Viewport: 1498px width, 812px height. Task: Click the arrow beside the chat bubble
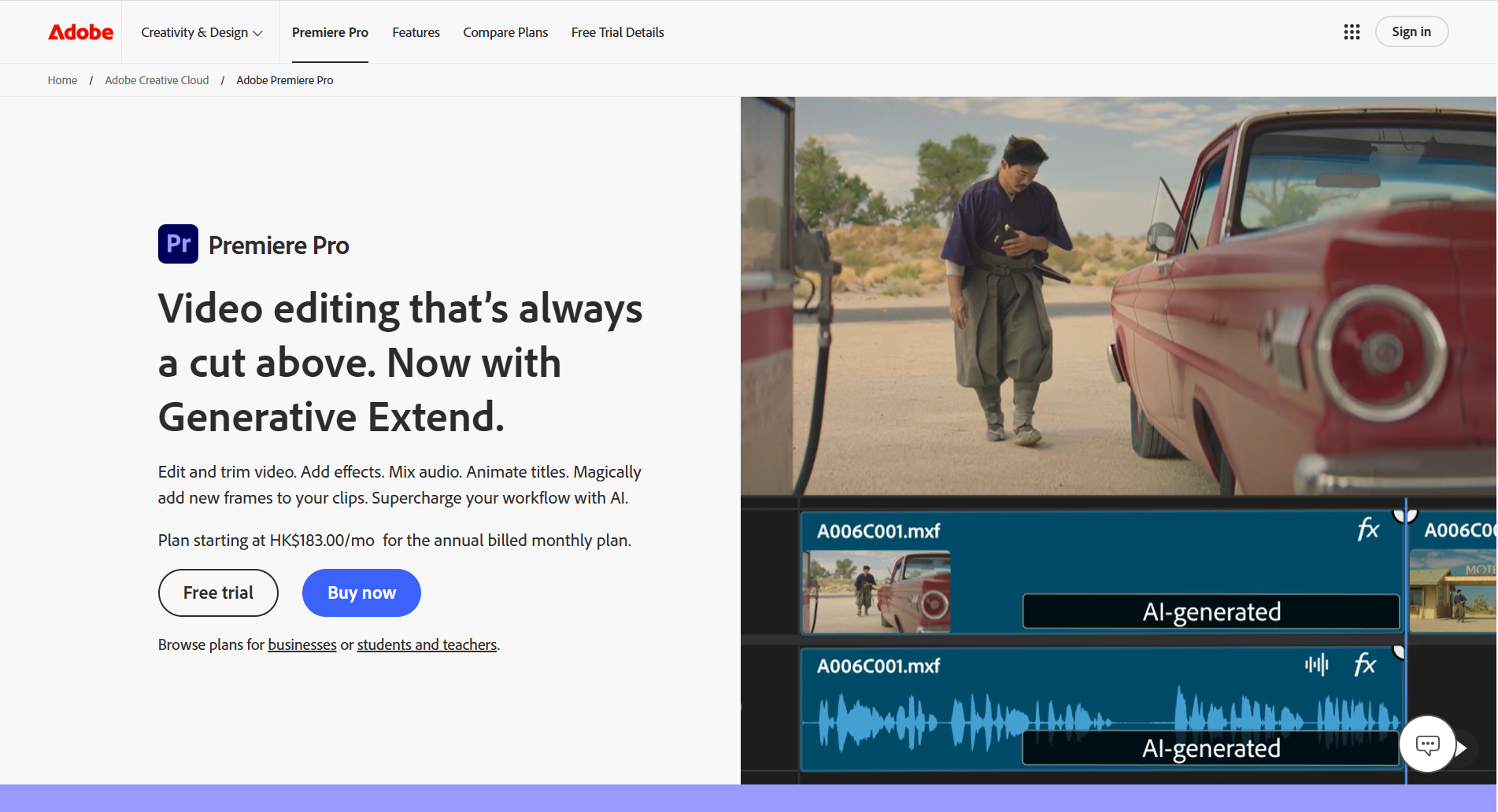[x=1463, y=747]
